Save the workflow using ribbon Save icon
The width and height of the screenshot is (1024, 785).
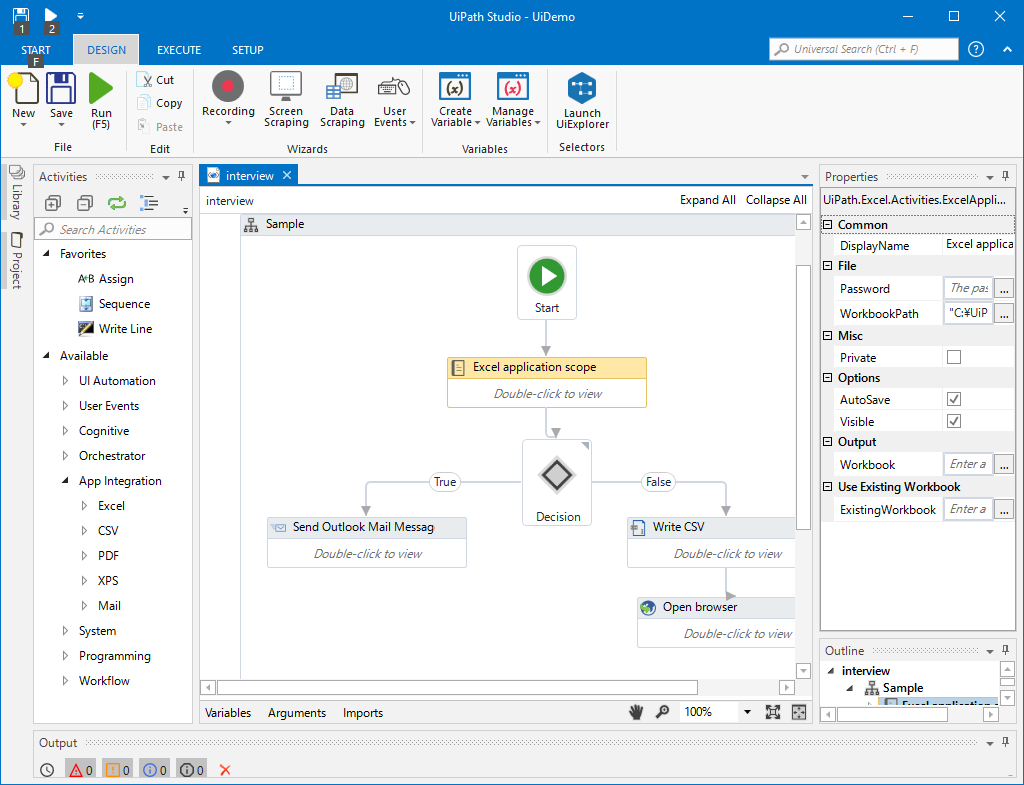pos(61,88)
